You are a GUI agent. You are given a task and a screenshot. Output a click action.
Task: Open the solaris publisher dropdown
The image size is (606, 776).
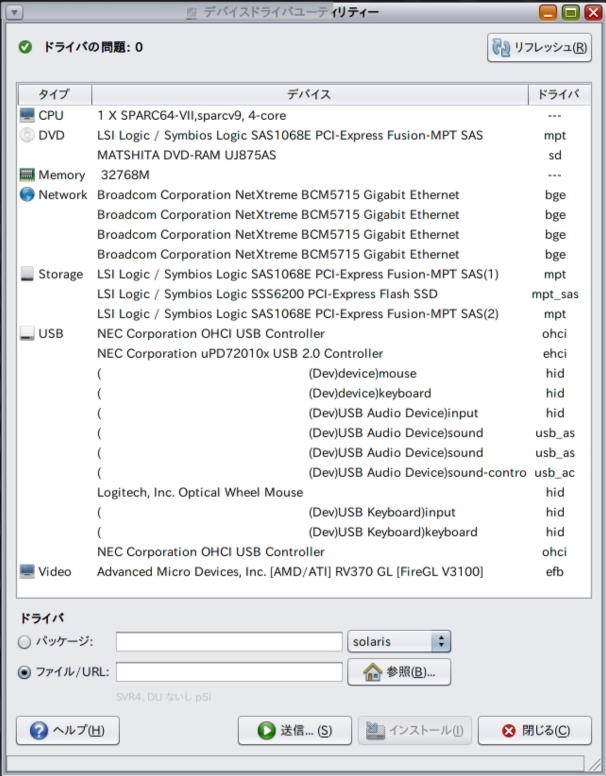point(399,641)
